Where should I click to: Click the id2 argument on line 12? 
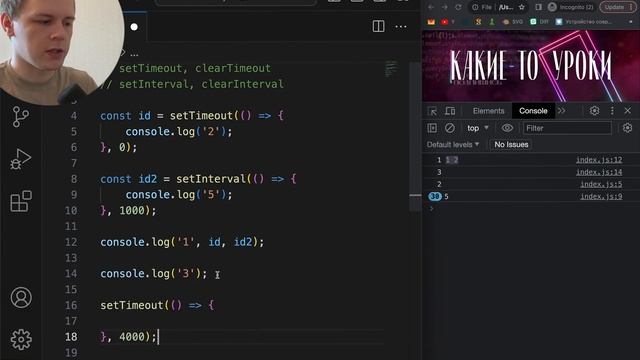243,242
